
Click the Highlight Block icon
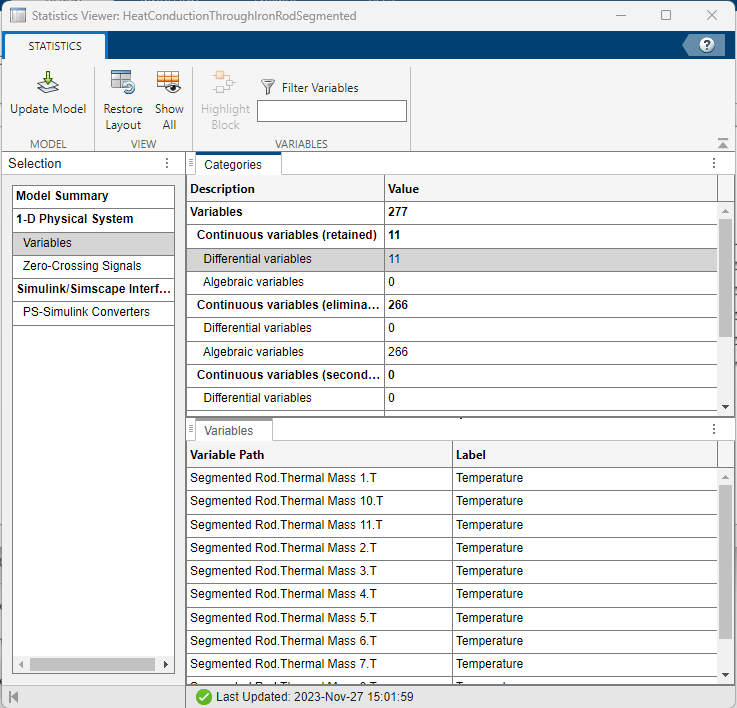pos(225,84)
